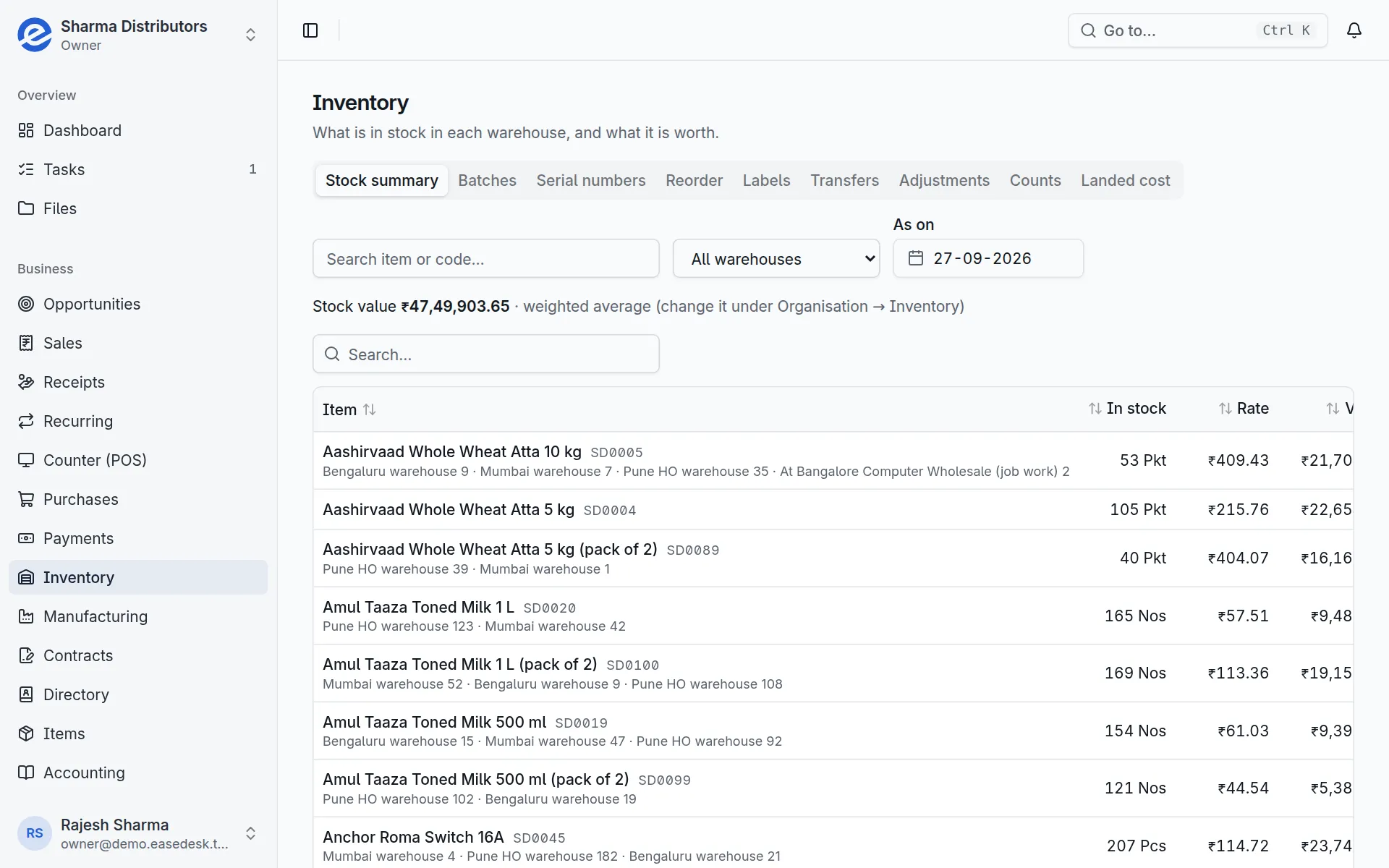Open Counter (POS) in the sidebar
The width and height of the screenshot is (1389, 868).
coord(138,460)
